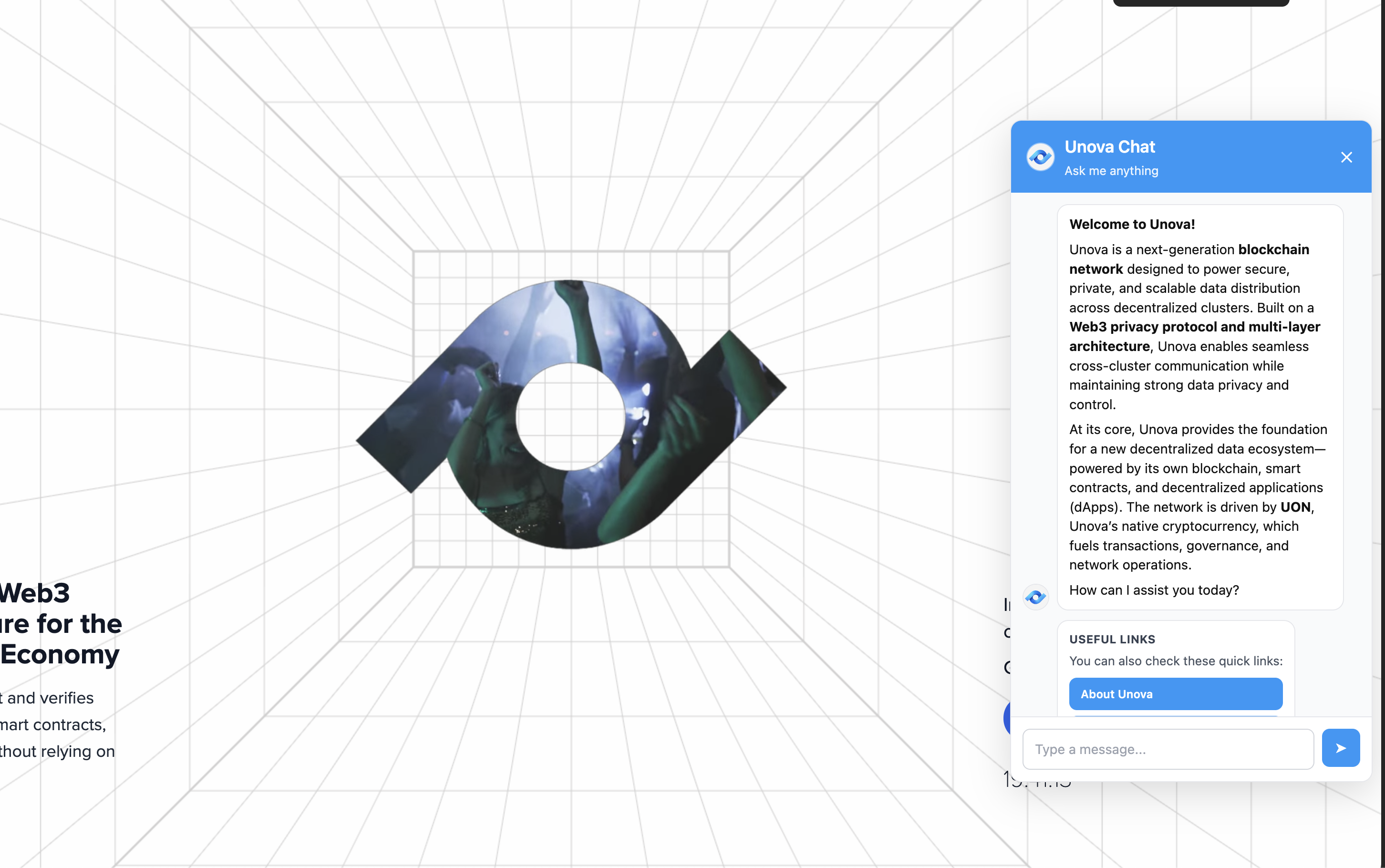Open the About Unova quick link
Viewport: 1385px width, 868px height.
click(x=1175, y=694)
